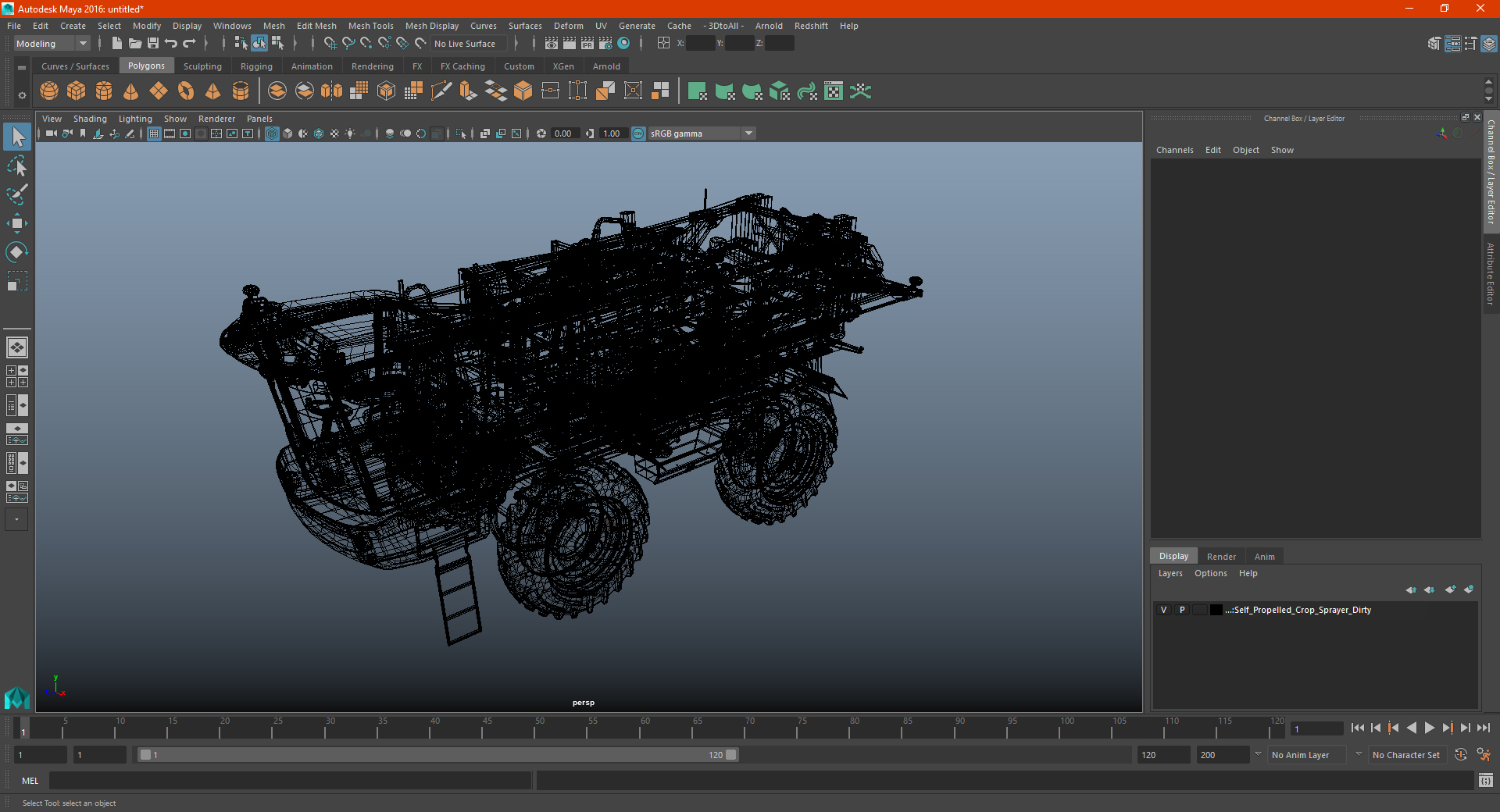
Task: Save the current scene disk icon
Action: (x=153, y=44)
